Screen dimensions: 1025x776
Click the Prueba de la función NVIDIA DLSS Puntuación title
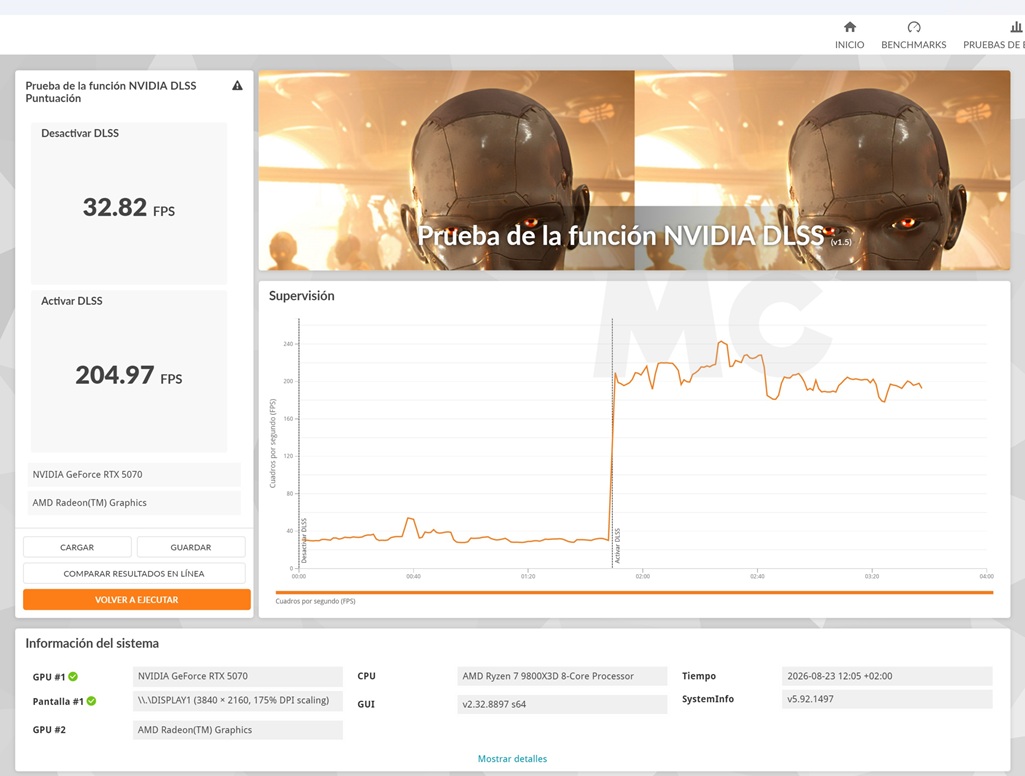click(x=110, y=92)
